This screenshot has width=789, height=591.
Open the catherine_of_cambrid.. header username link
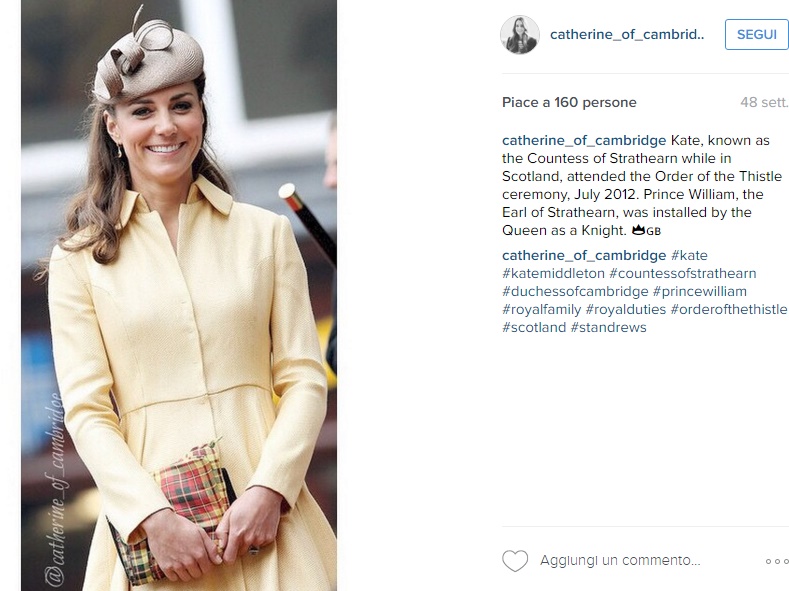pyautogui.click(x=627, y=34)
